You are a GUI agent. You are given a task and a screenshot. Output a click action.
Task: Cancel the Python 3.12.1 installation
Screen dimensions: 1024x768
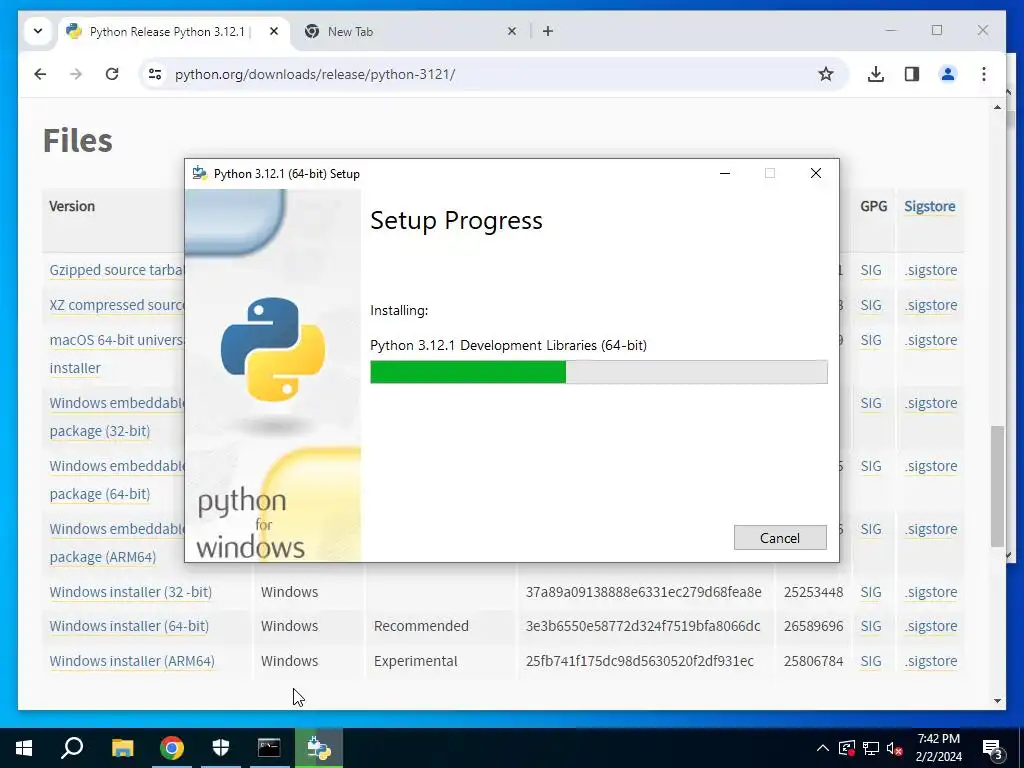780,537
